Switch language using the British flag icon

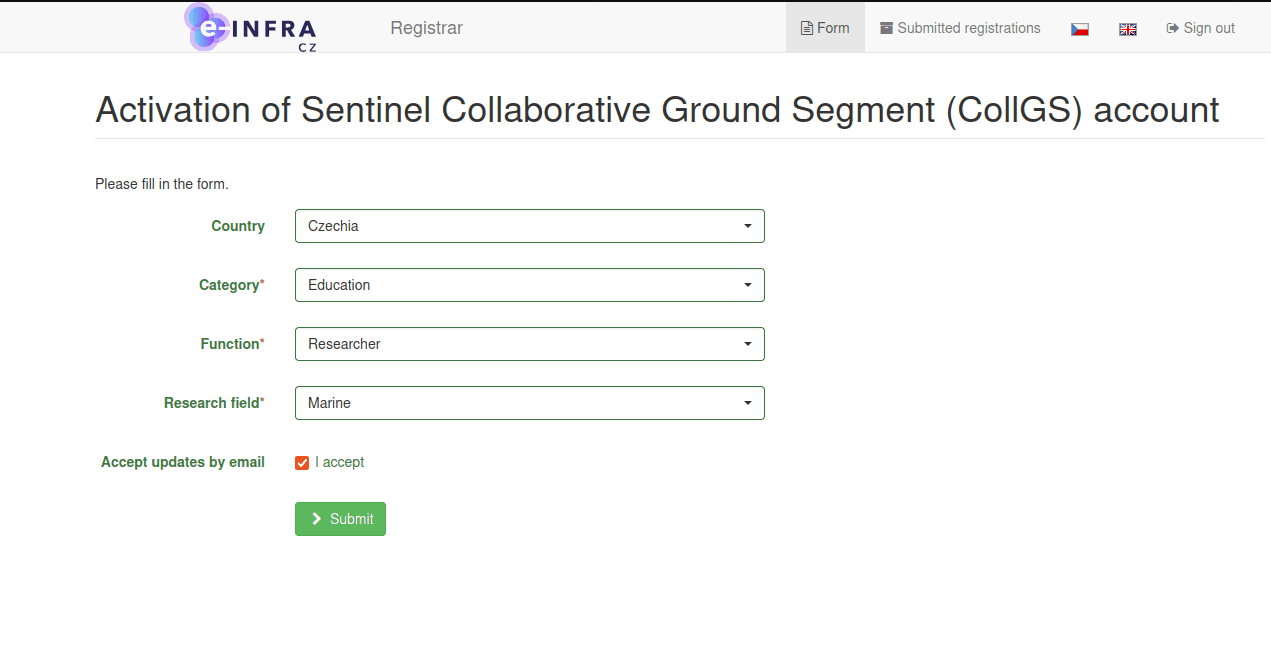tap(1127, 29)
